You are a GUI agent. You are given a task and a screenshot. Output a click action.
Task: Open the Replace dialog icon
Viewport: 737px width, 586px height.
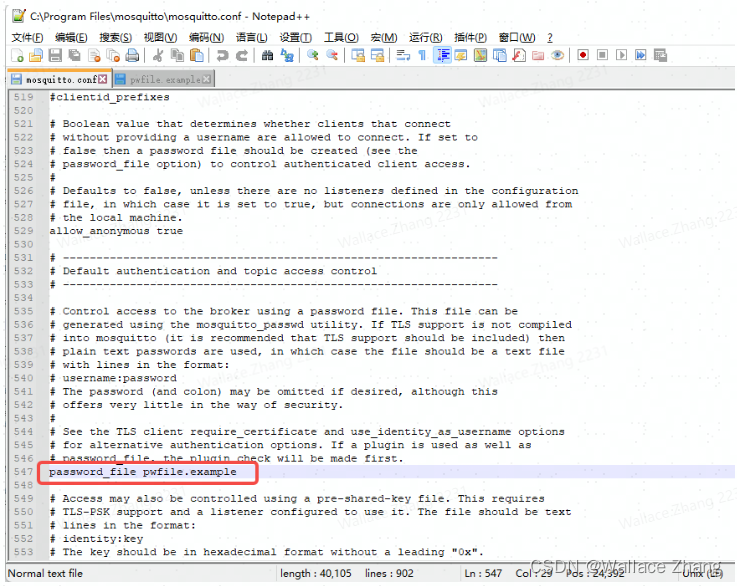click(x=287, y=55)
